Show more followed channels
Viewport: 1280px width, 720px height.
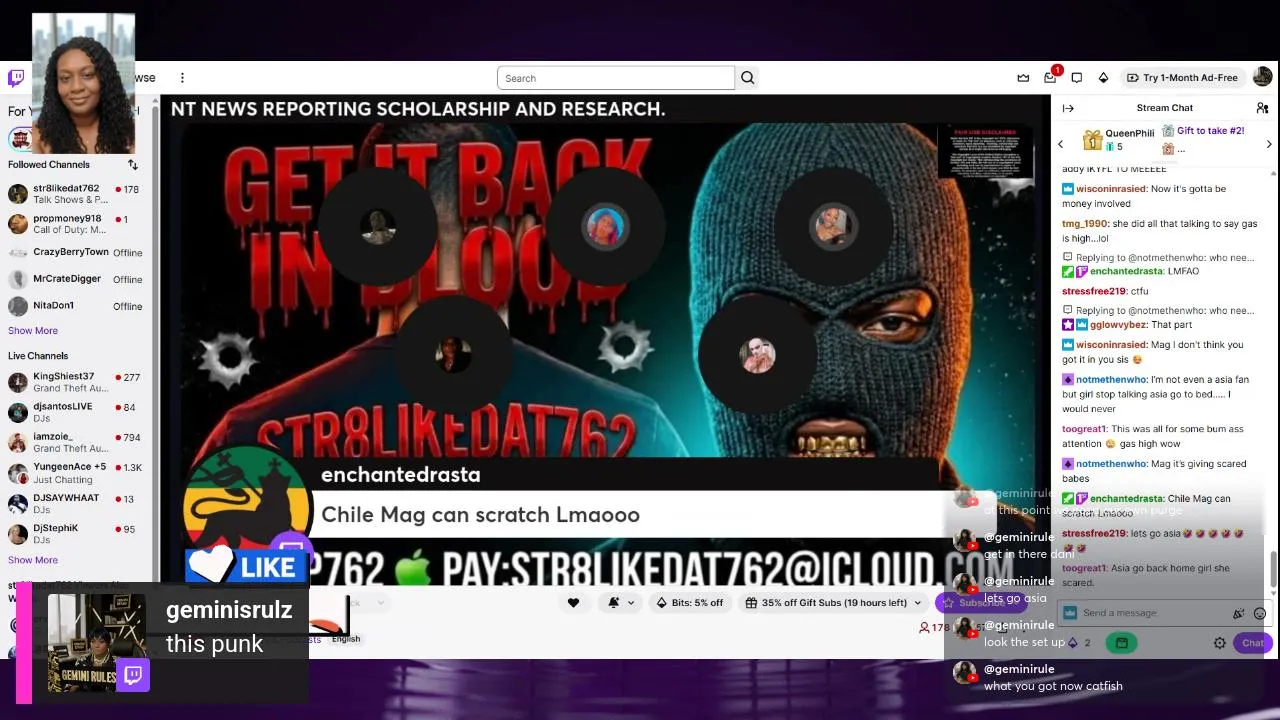click(x=33, y=331)
